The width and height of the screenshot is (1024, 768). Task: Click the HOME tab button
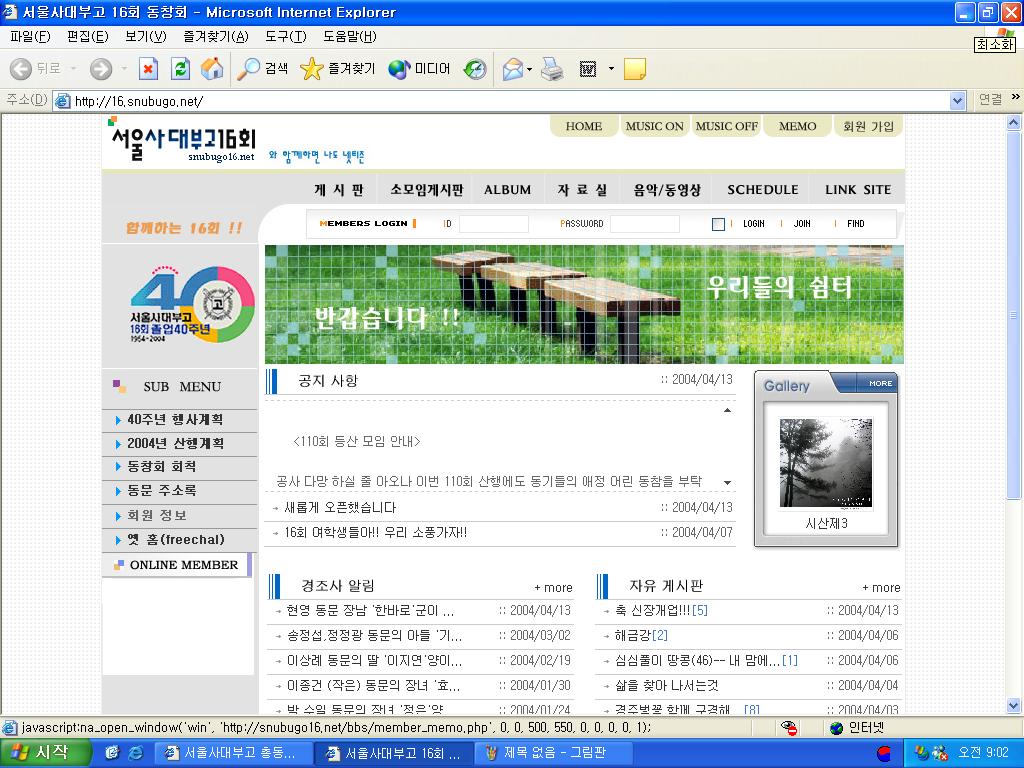(584, 126)
